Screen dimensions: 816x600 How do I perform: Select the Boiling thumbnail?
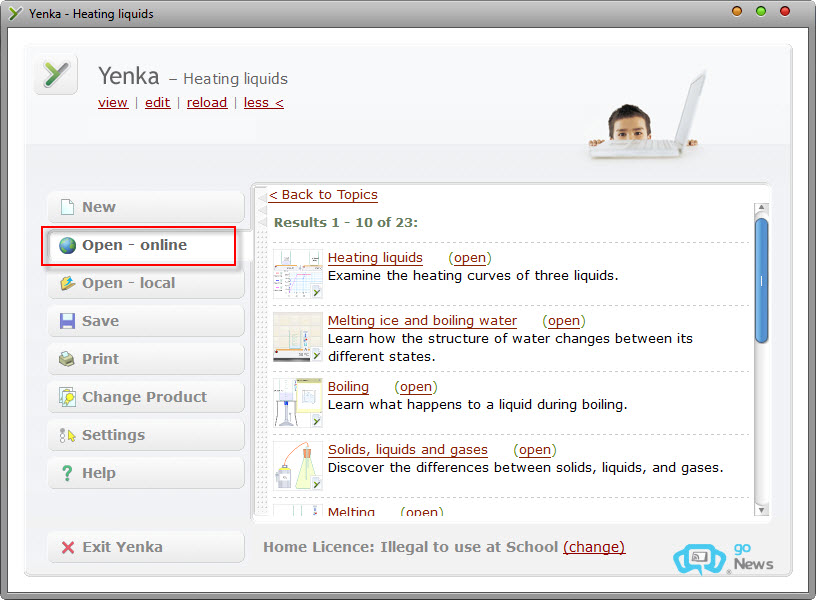[x=298, y=403]
